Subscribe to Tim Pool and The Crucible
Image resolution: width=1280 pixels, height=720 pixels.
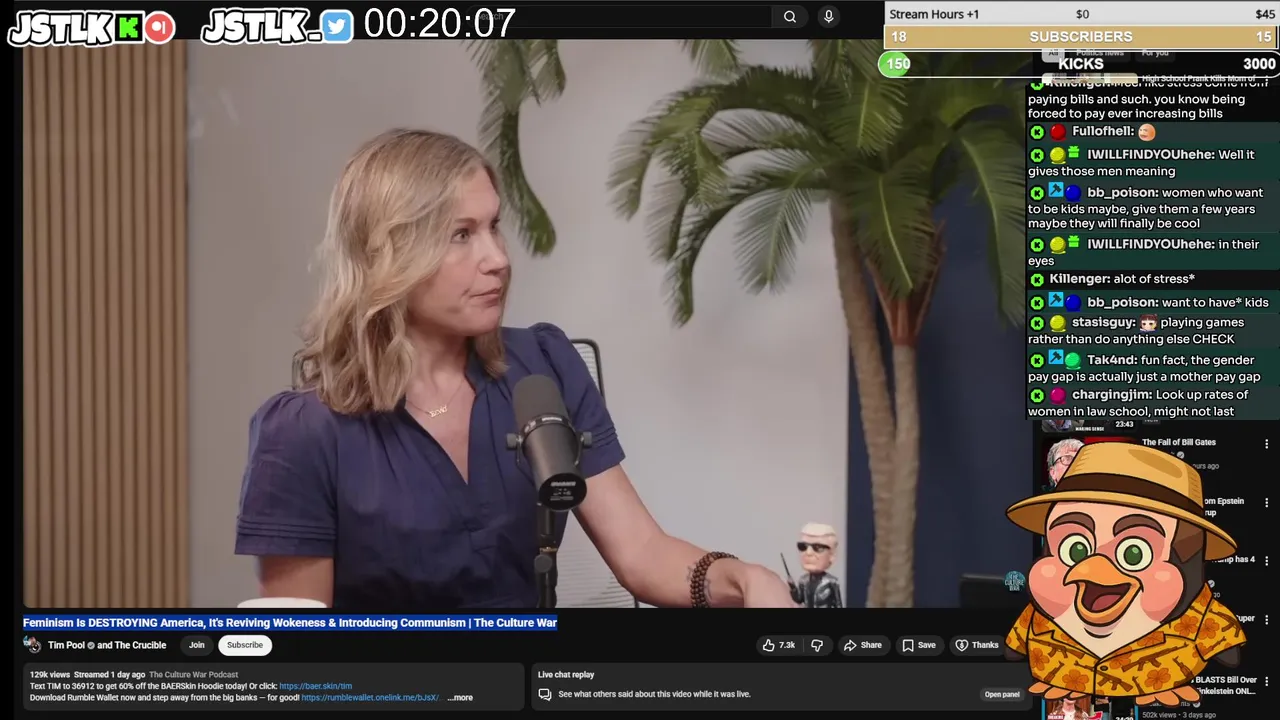(x=245, y=645)
